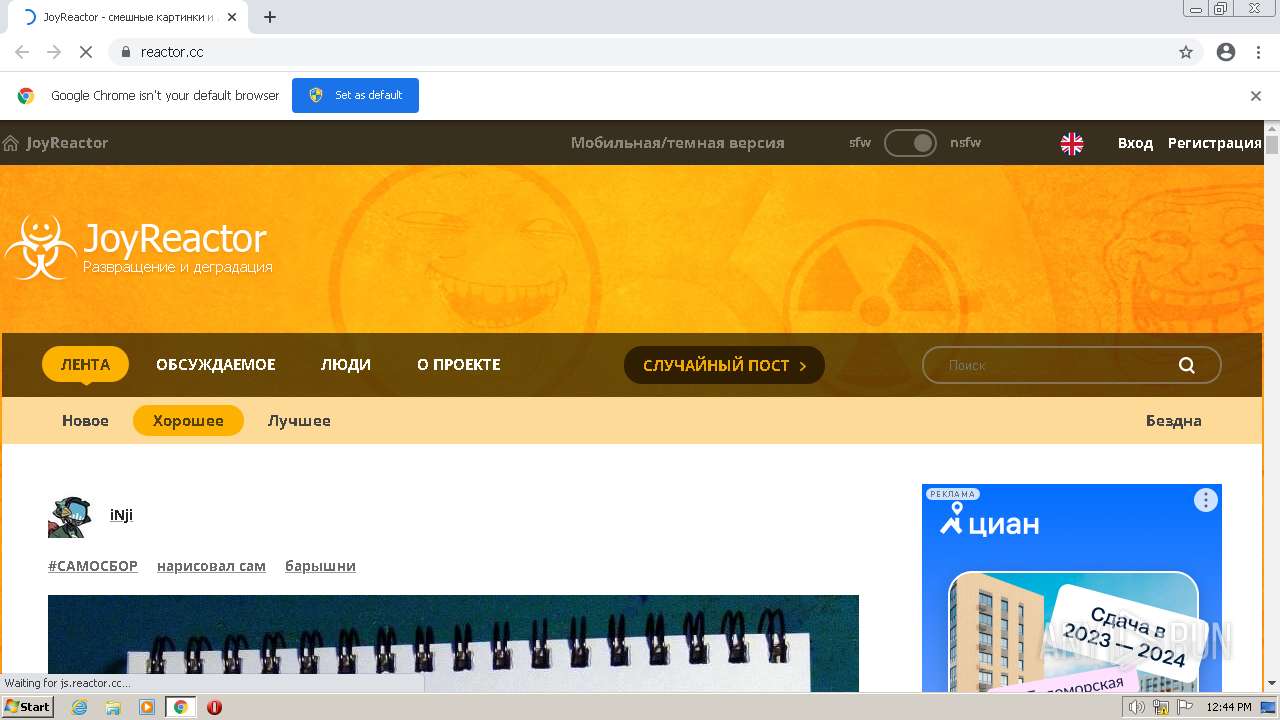The height and width of the screenshot is (720, 1280).
Task: Bookmark this page with the star icon
Action: (x=1186, y=52)
